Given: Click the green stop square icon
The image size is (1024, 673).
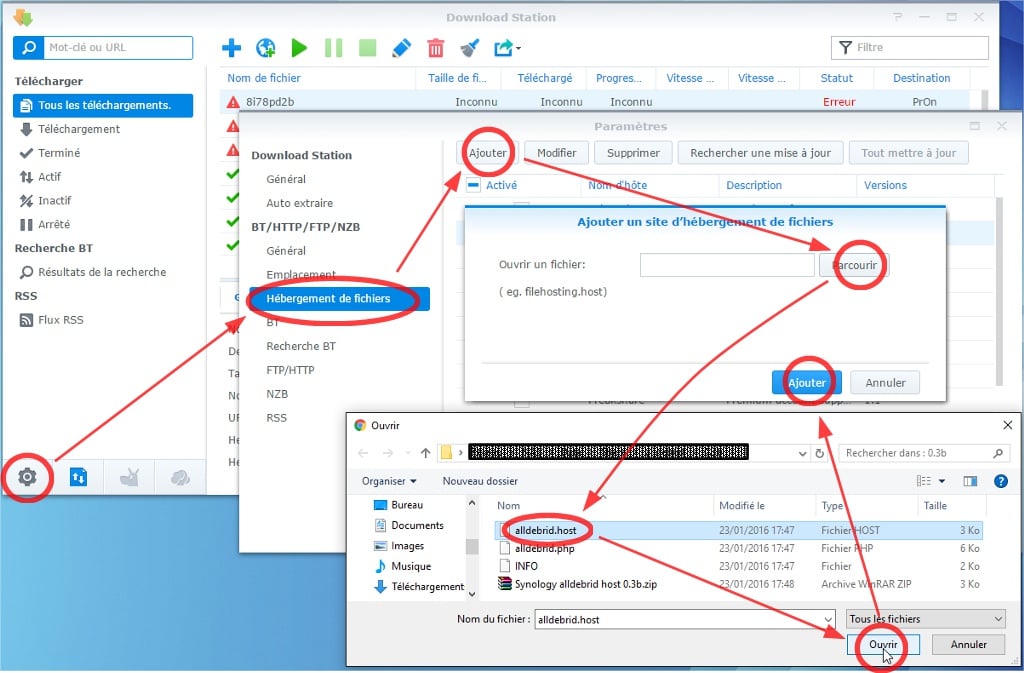Looking at the screenshot, I should click(368, 48).
